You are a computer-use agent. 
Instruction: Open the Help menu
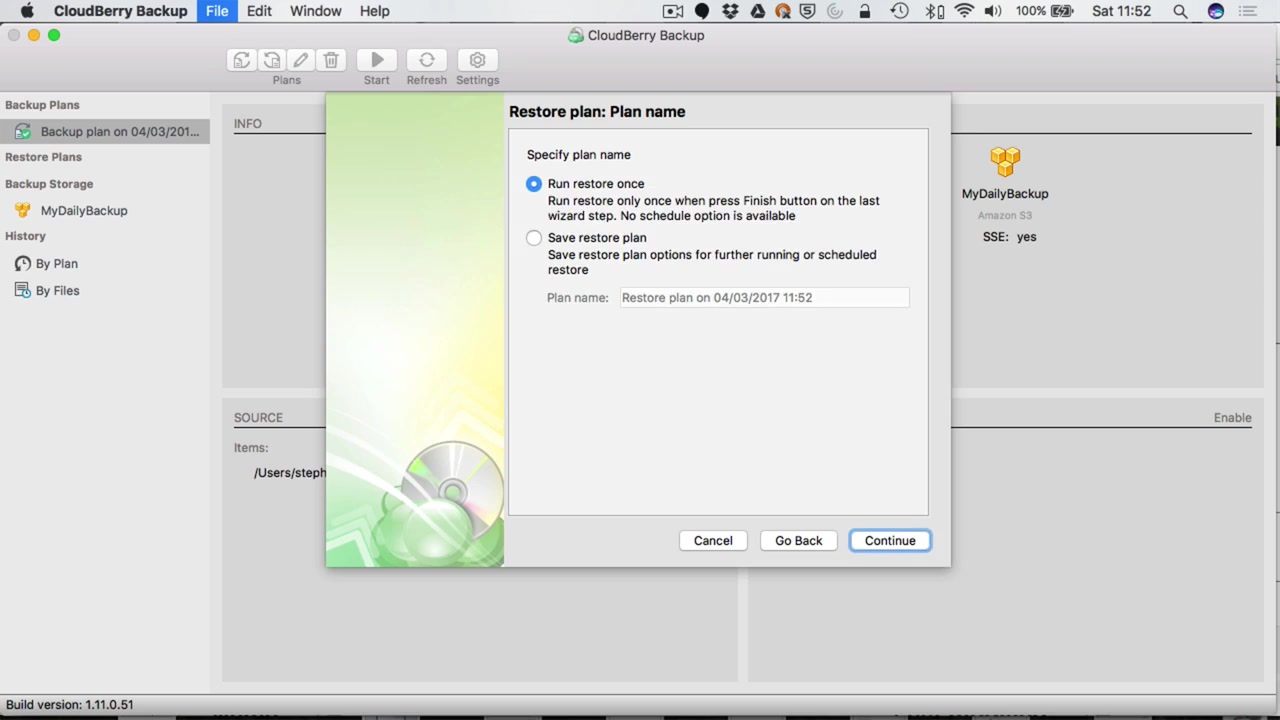point(375,11)
